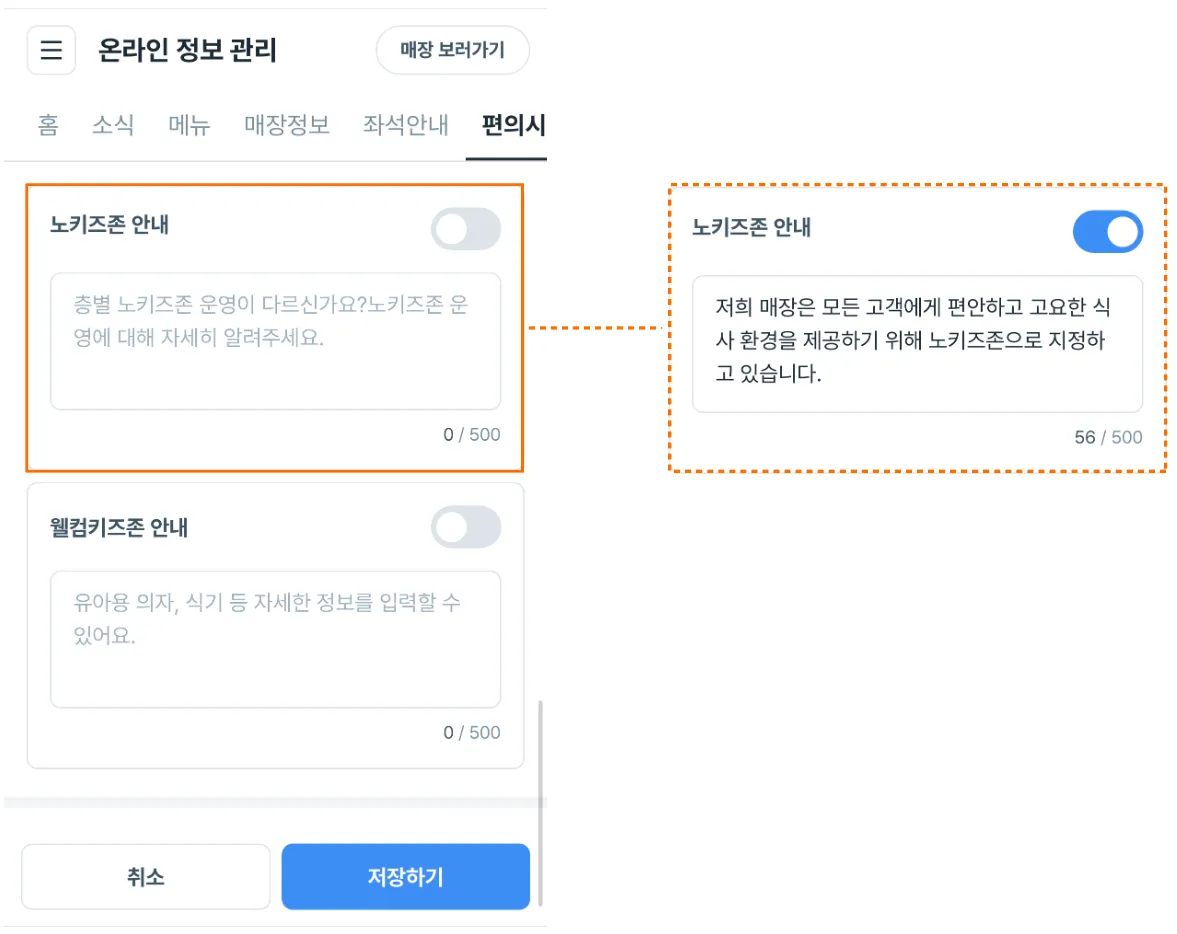The width and height of the screenshot is (1177, 934).
Task: Click the 56 / 500 character counter
Action: click(1108, 437)
